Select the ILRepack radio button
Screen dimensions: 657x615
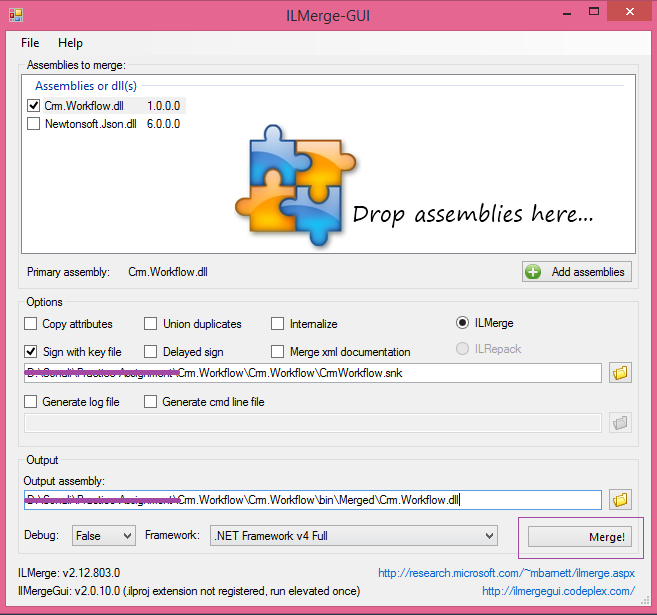(462, 349)
